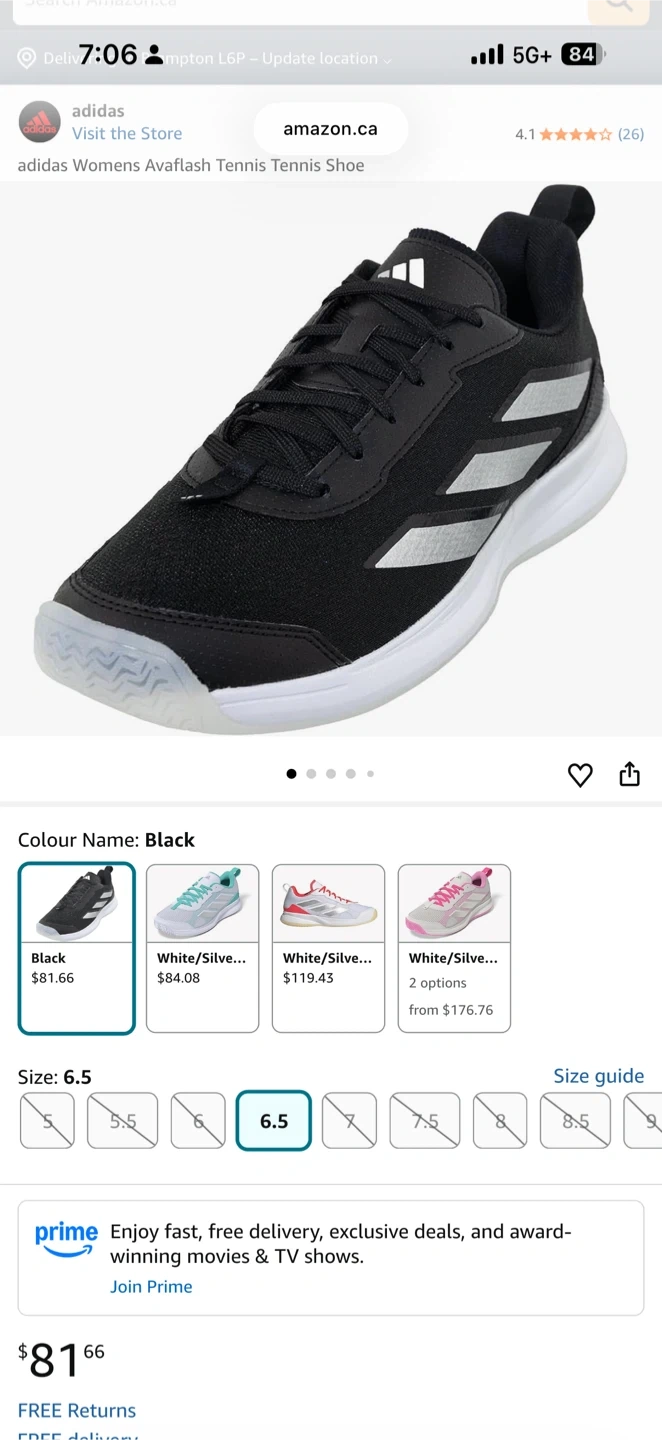Join Prime via the link

click(x=151, y=1287)
